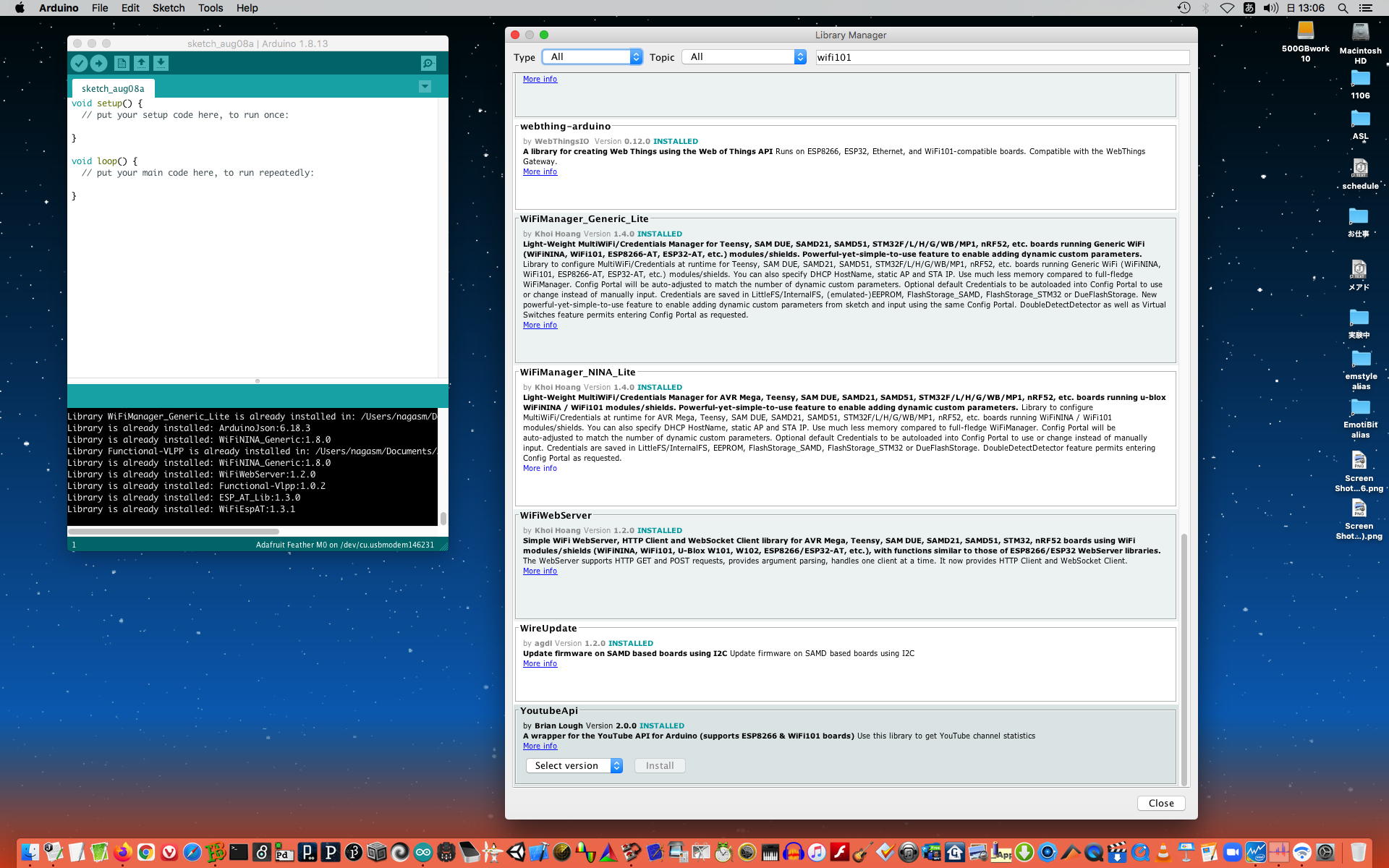Image resolution: width=1389 pixels, height=868 pixels.
Task: Select the sketch_aug08a tab
Action: pyautogui.click(x=113, y=88)
